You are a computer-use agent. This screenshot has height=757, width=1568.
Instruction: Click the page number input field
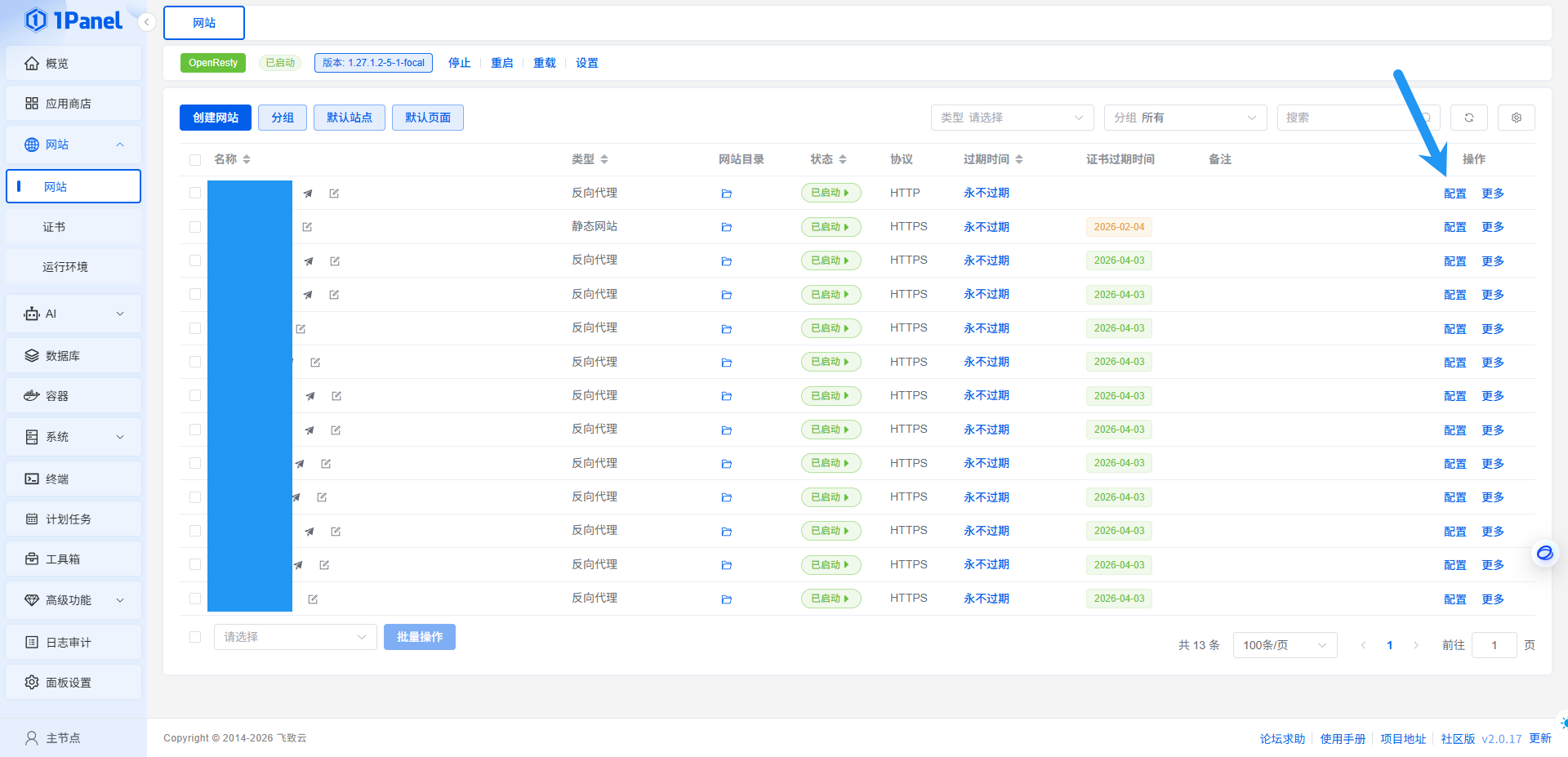1494,644
